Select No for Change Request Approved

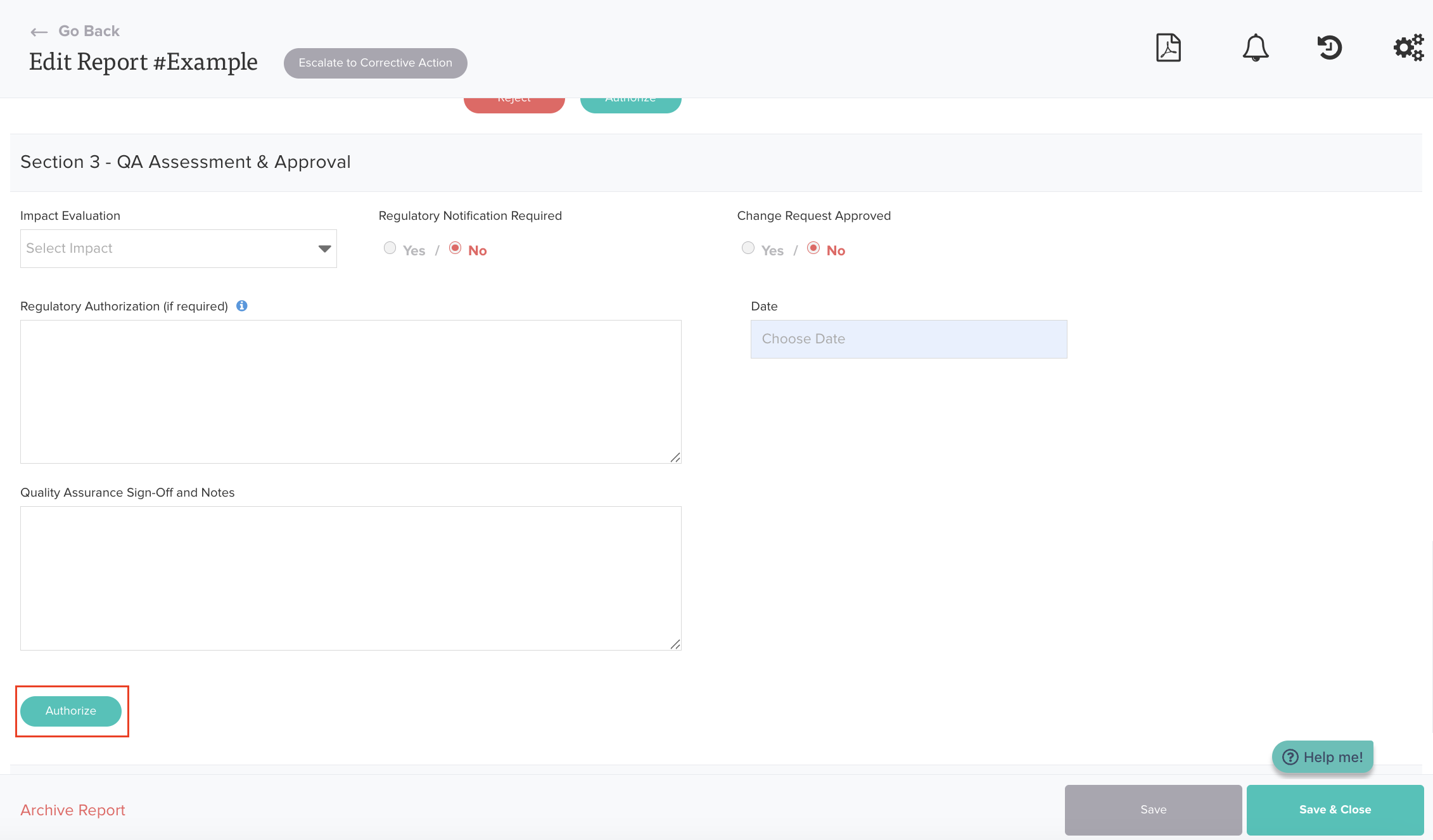(x=813, y=248)
